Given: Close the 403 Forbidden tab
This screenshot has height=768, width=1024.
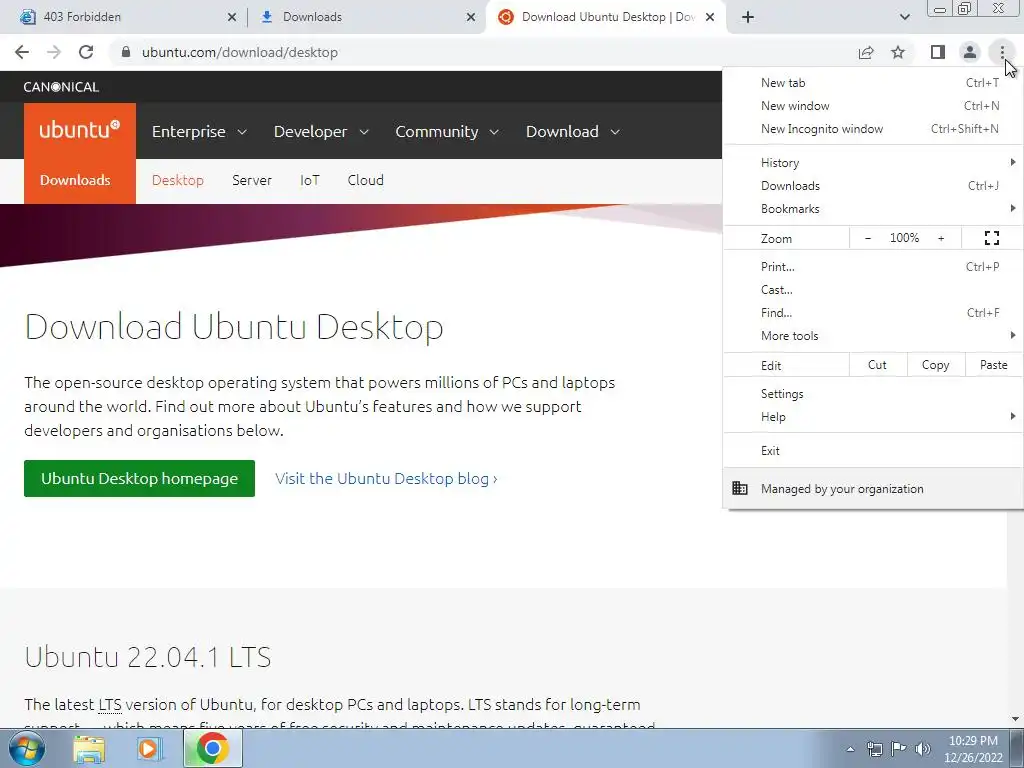Looking at the screenshot, I should tap(232, 17).
